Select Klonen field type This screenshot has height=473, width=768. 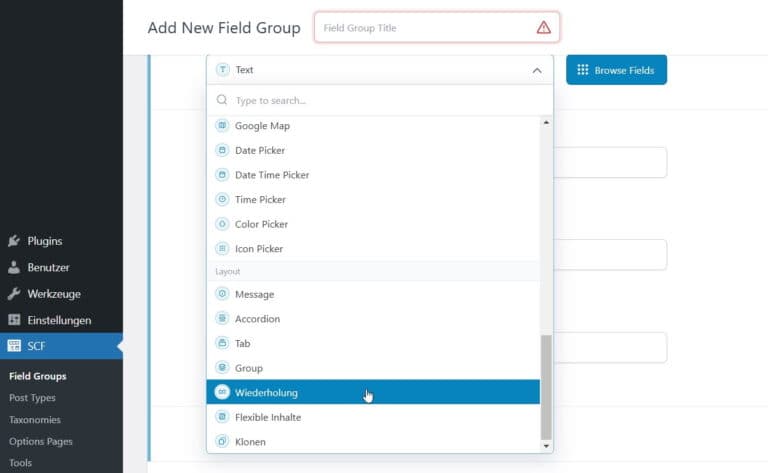pos(373,441)
